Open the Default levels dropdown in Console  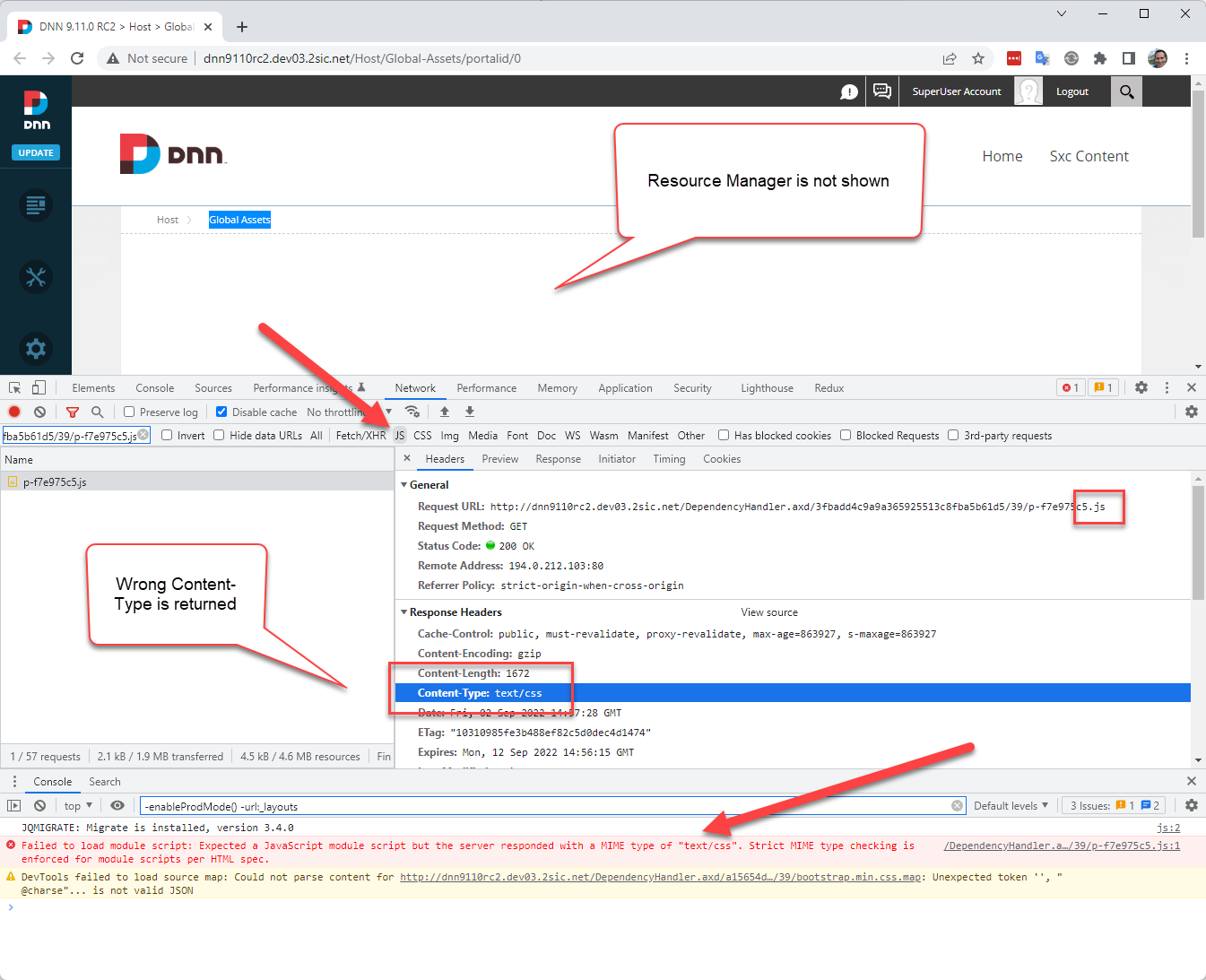pos(1010,805)
